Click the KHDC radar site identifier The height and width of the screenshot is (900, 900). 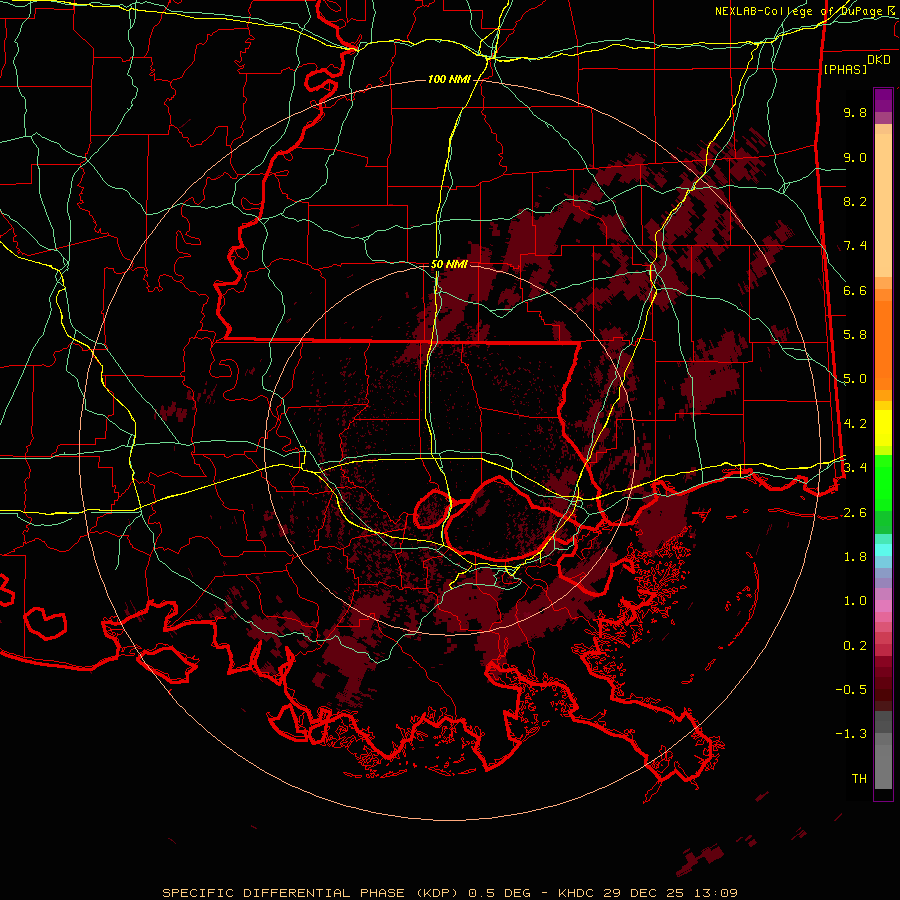pyautogui.click(x=577, y=893)
